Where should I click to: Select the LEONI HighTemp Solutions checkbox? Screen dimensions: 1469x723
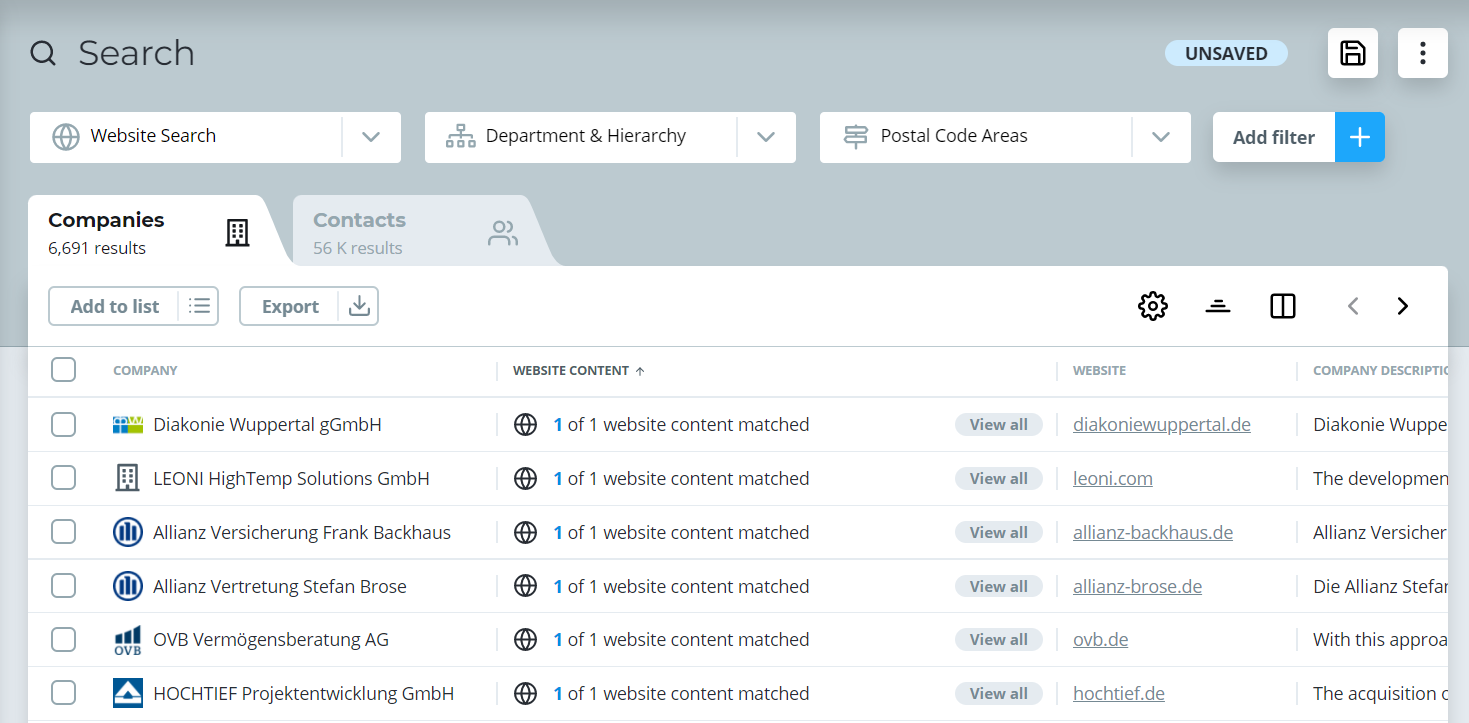pos(63,478)
